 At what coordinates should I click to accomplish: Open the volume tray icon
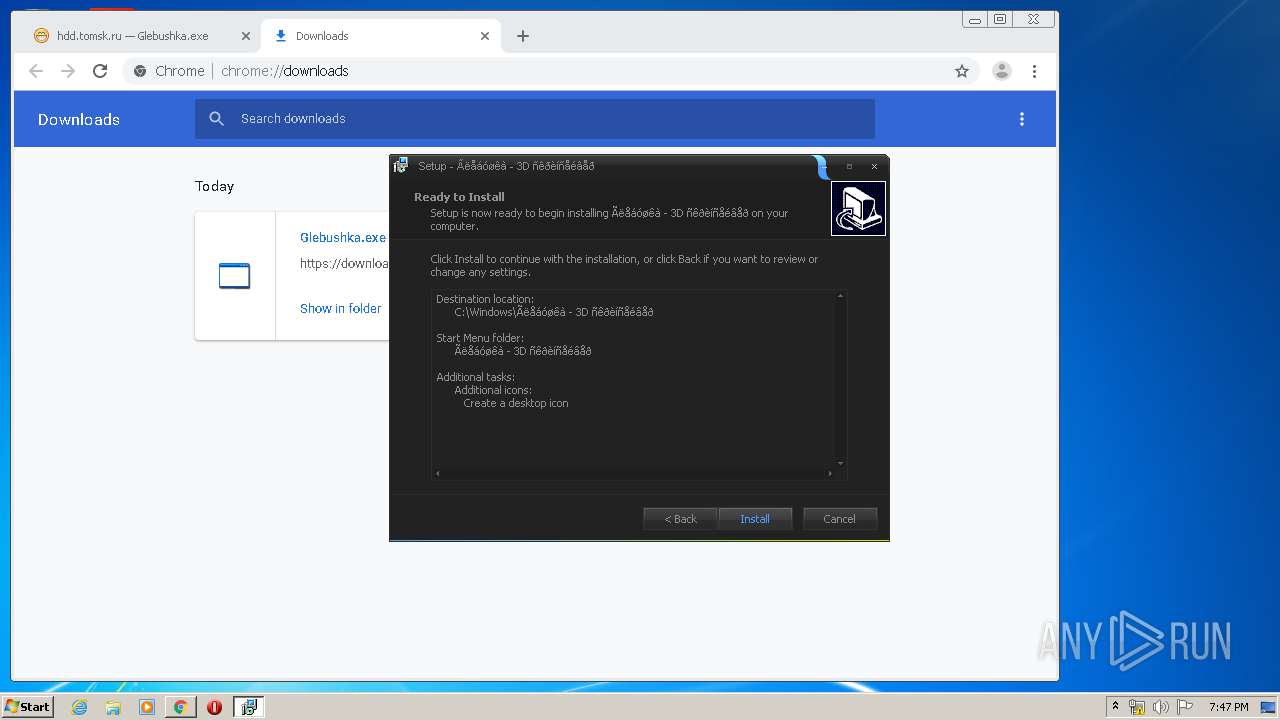[x=1160, y=707]
